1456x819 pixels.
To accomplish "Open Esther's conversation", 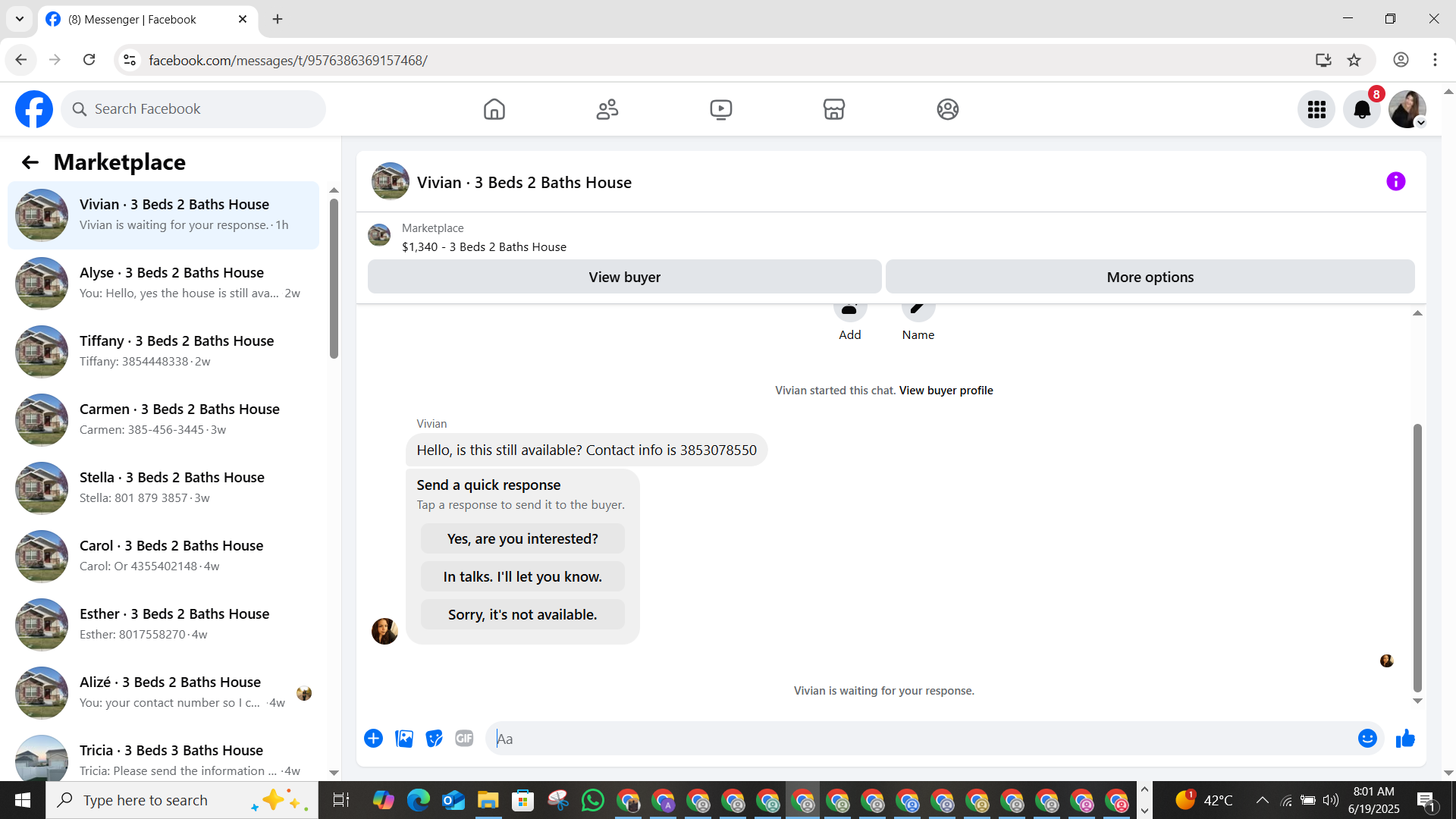I will 163,624.
